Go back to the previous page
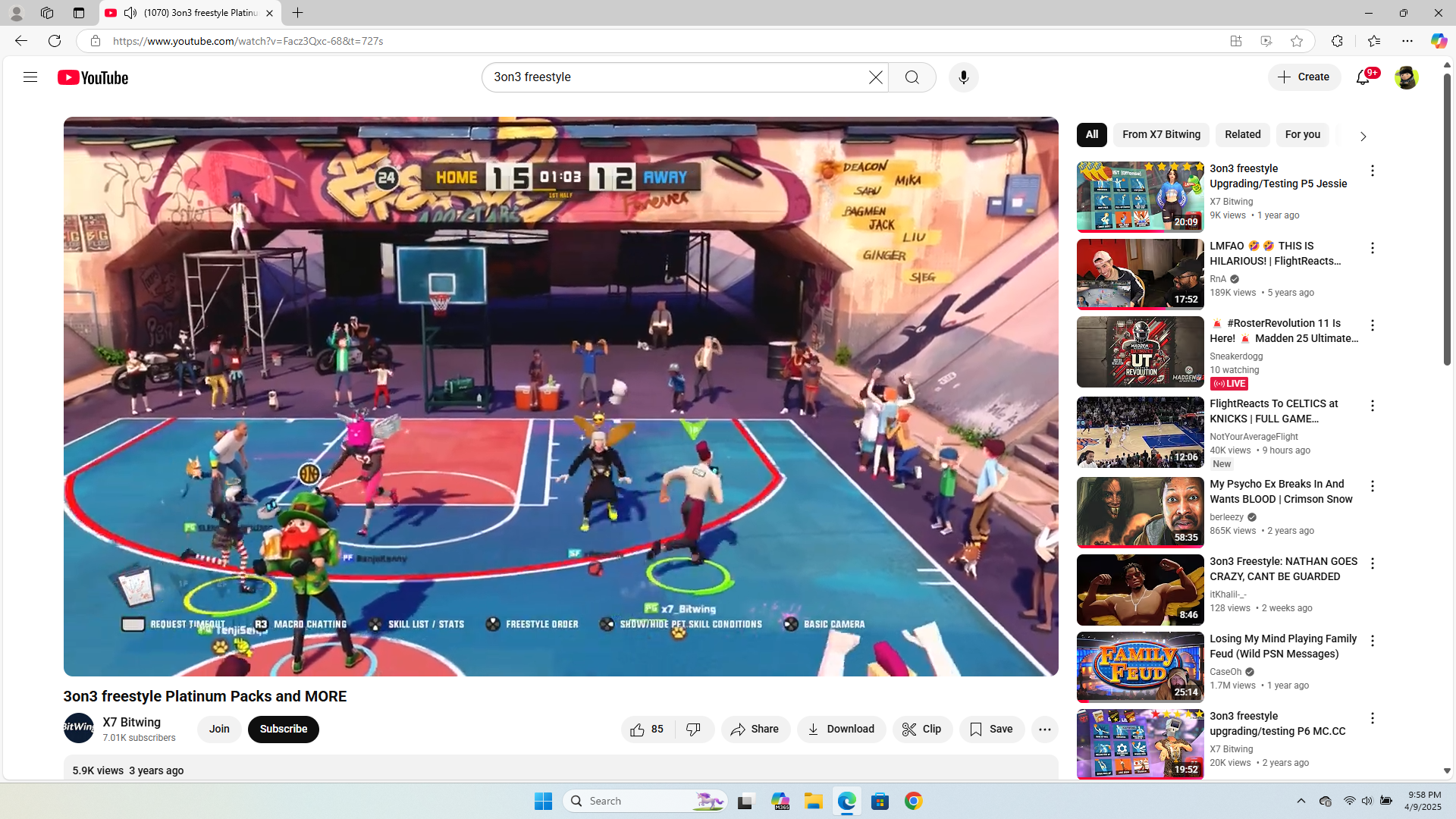This screenshot has height=819, width=1456. 20,41
